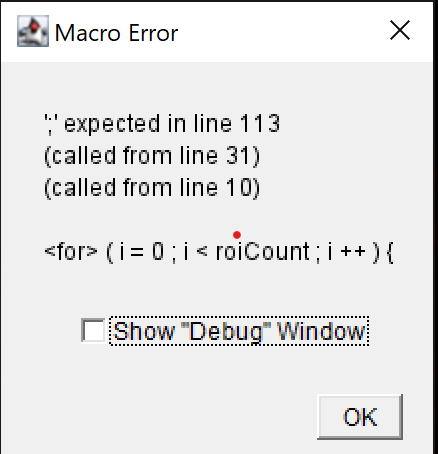Close the Macro Error dialog with X
Screen dimensions: 438x454
[400, 30]
